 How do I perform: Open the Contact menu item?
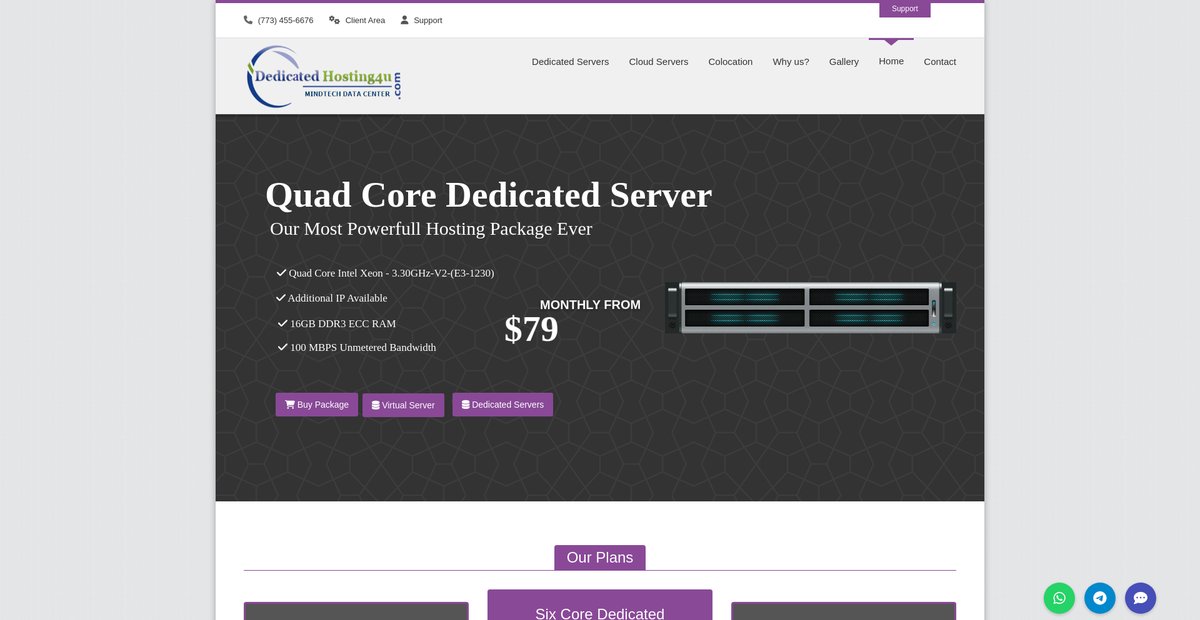940,62
